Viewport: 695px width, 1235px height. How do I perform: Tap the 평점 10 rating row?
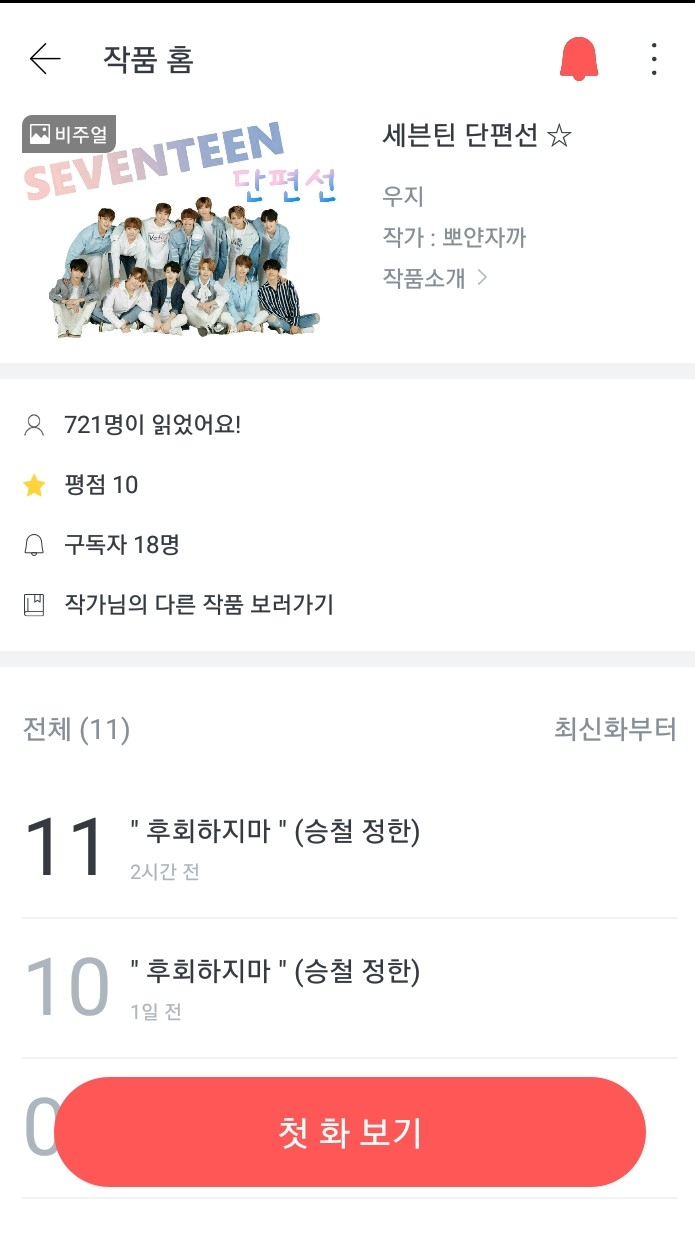coord(101,486)
